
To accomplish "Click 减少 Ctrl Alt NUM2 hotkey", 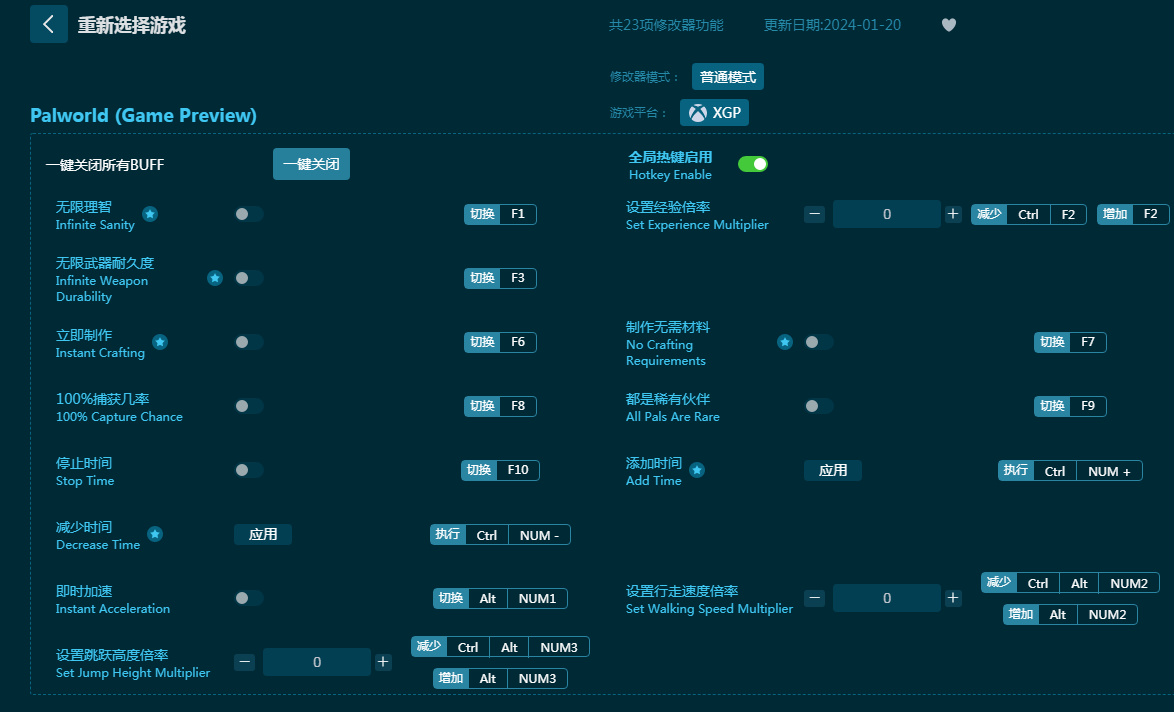I will pyautogui.click(x=1070, y=582).
